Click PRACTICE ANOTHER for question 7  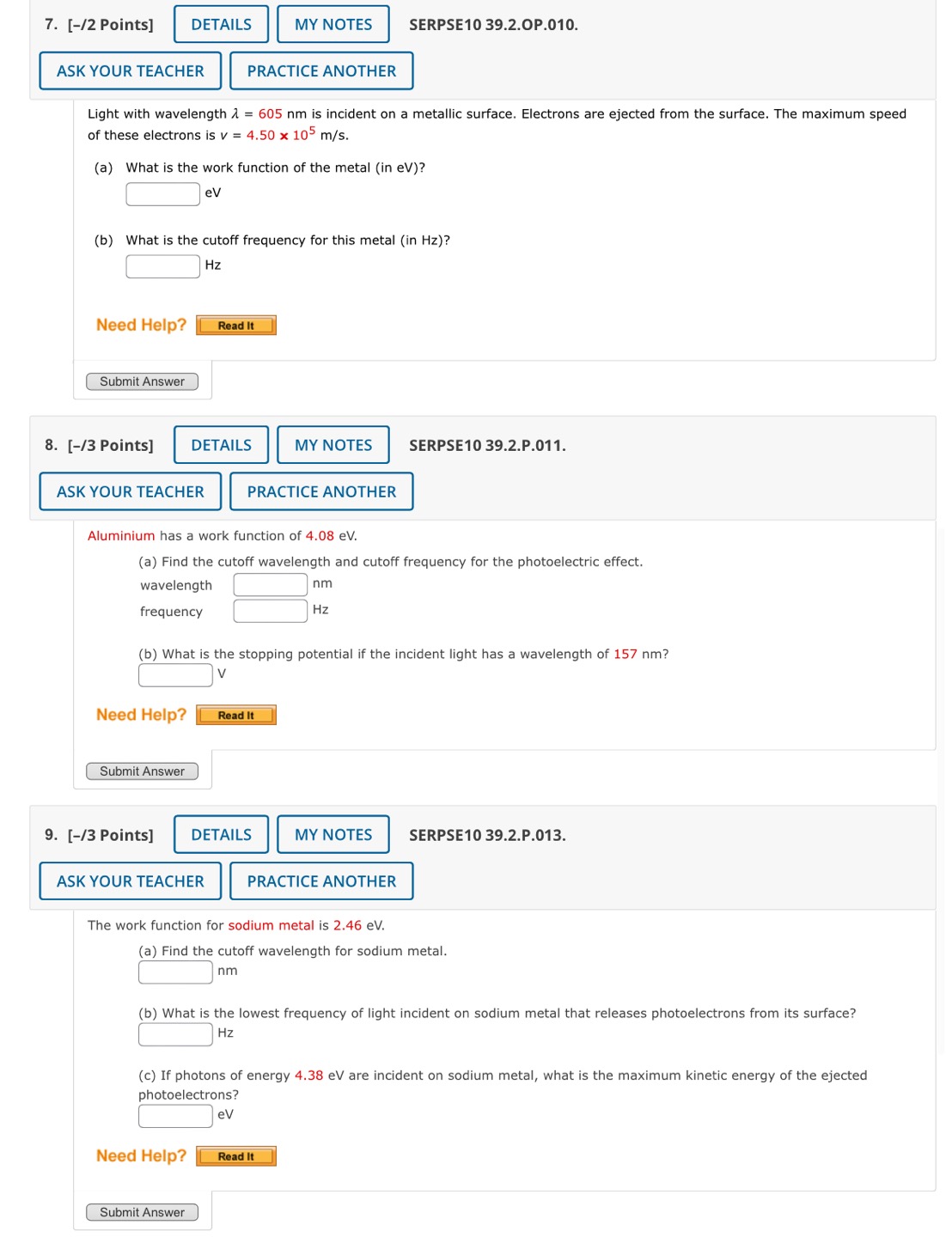320,70
